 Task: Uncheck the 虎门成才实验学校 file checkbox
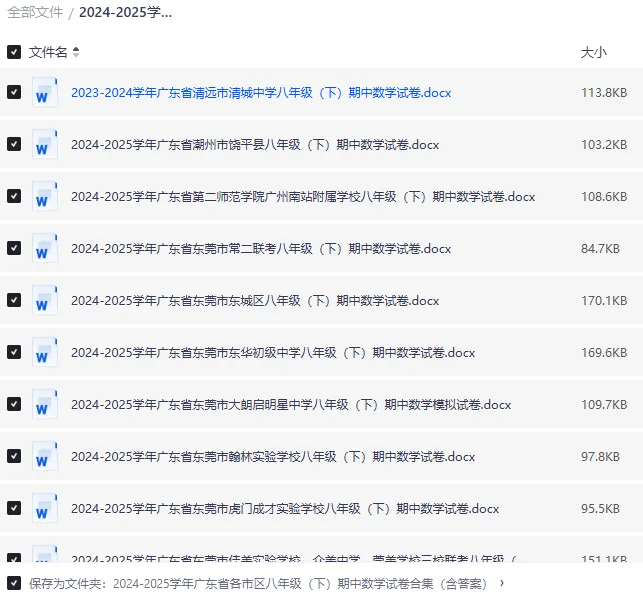14,508
